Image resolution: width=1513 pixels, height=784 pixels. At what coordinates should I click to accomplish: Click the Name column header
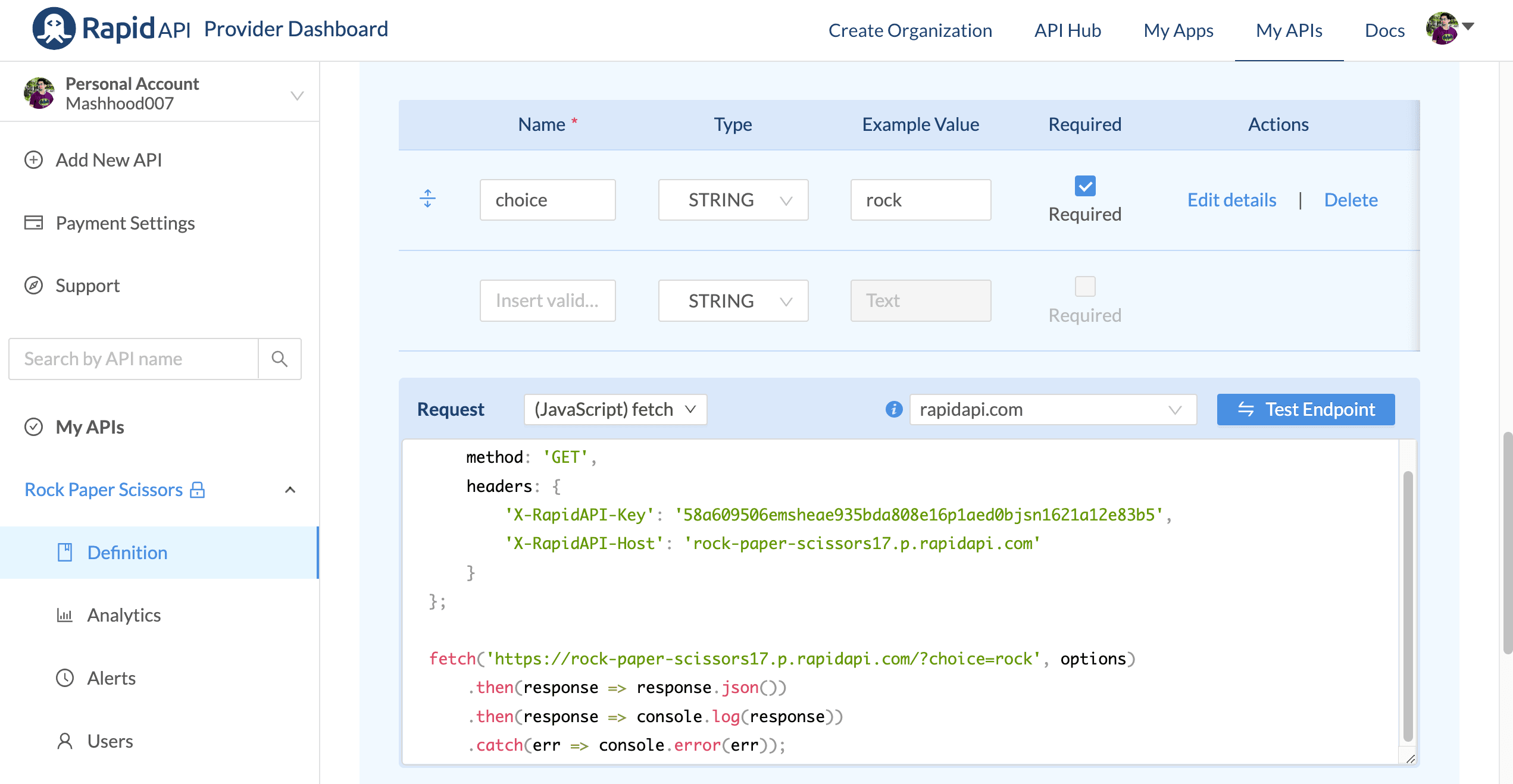pos(548,124)
